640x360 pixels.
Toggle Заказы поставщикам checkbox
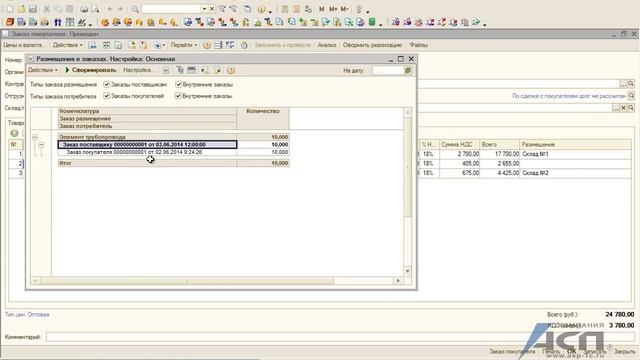[x=107, y=84]
